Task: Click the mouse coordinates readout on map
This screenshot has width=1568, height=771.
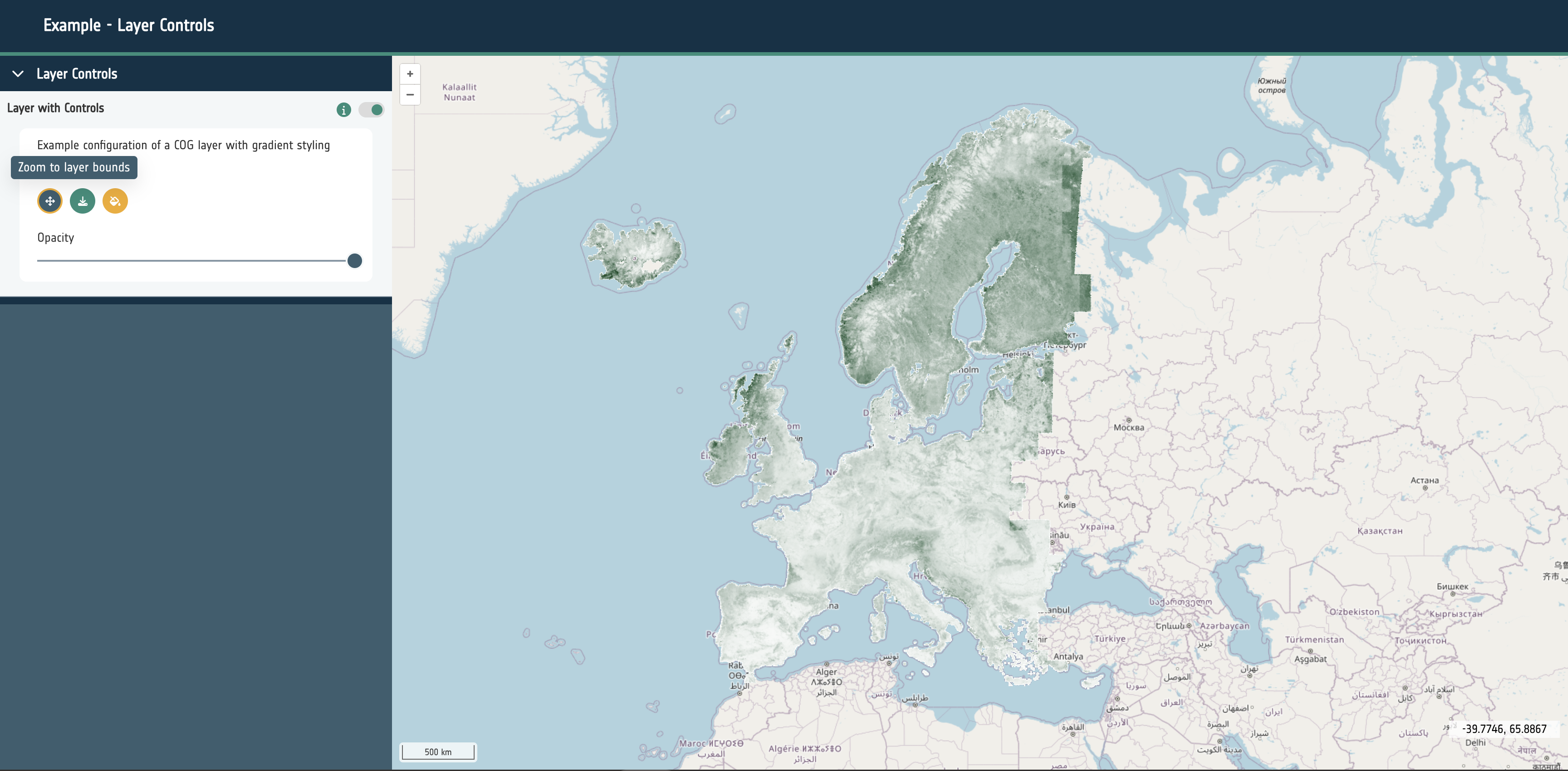Action: coord(1504,728)
